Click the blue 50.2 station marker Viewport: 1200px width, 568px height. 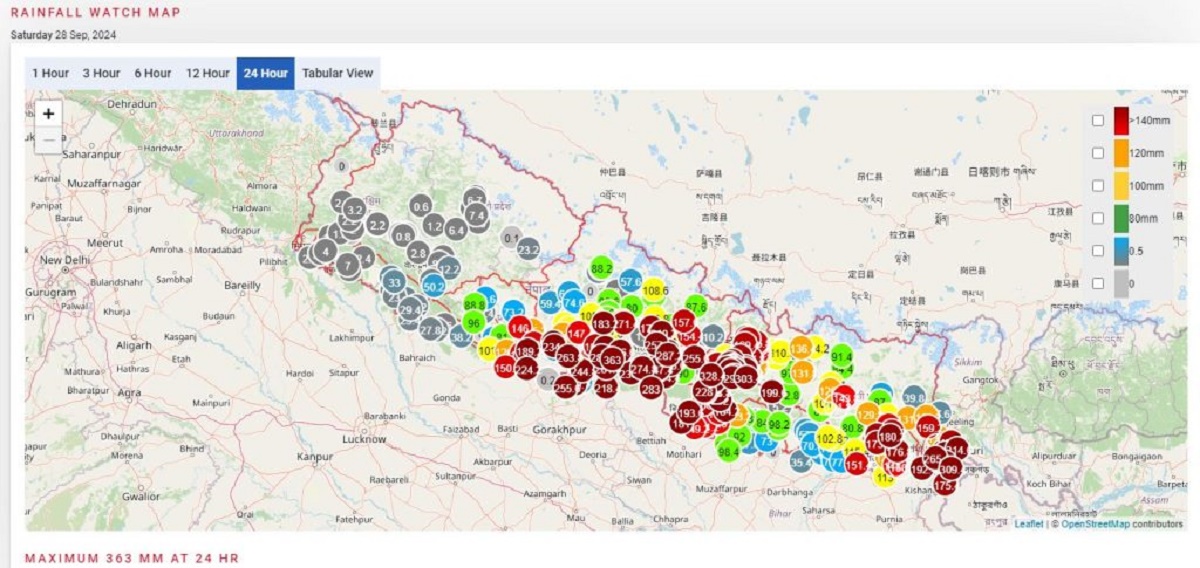click(434, 286)
